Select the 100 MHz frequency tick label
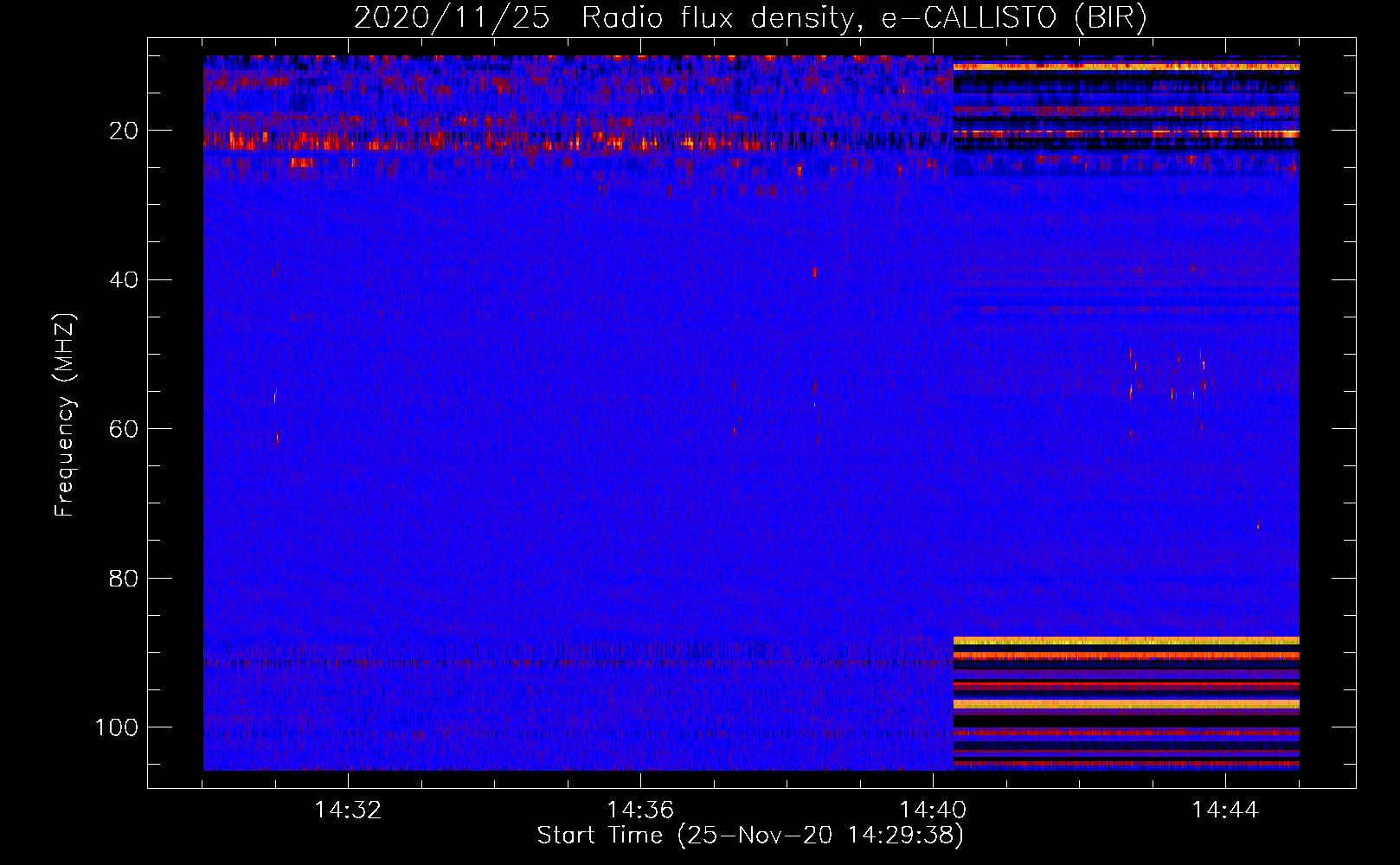1400x865 pixels. tap(117, 727)
